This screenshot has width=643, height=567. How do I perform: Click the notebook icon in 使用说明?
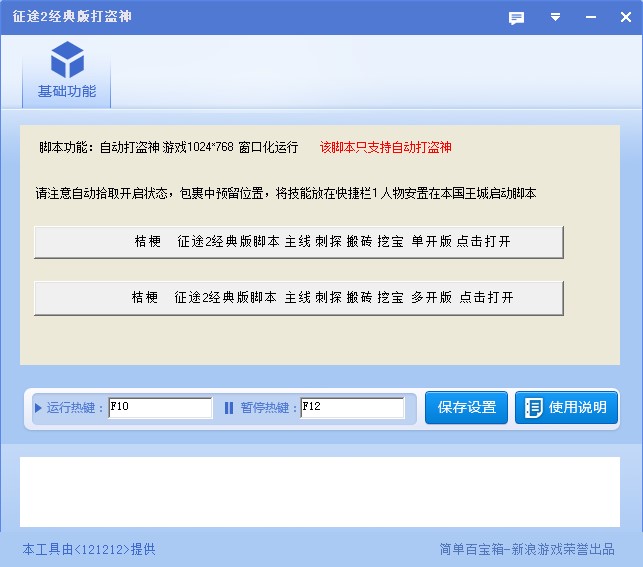click(x=534, y=408)
